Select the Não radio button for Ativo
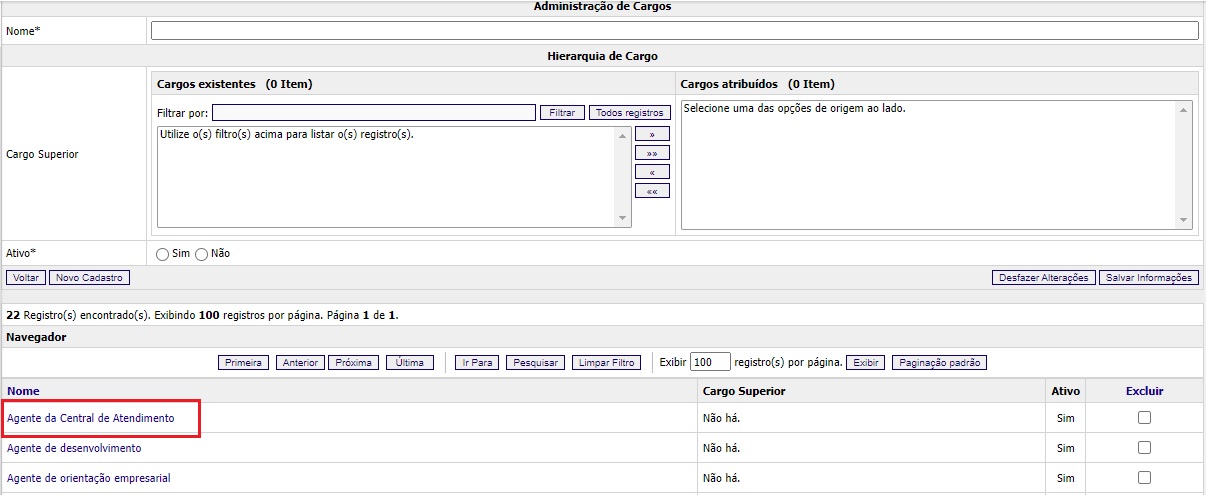 [x=201, y=254]
